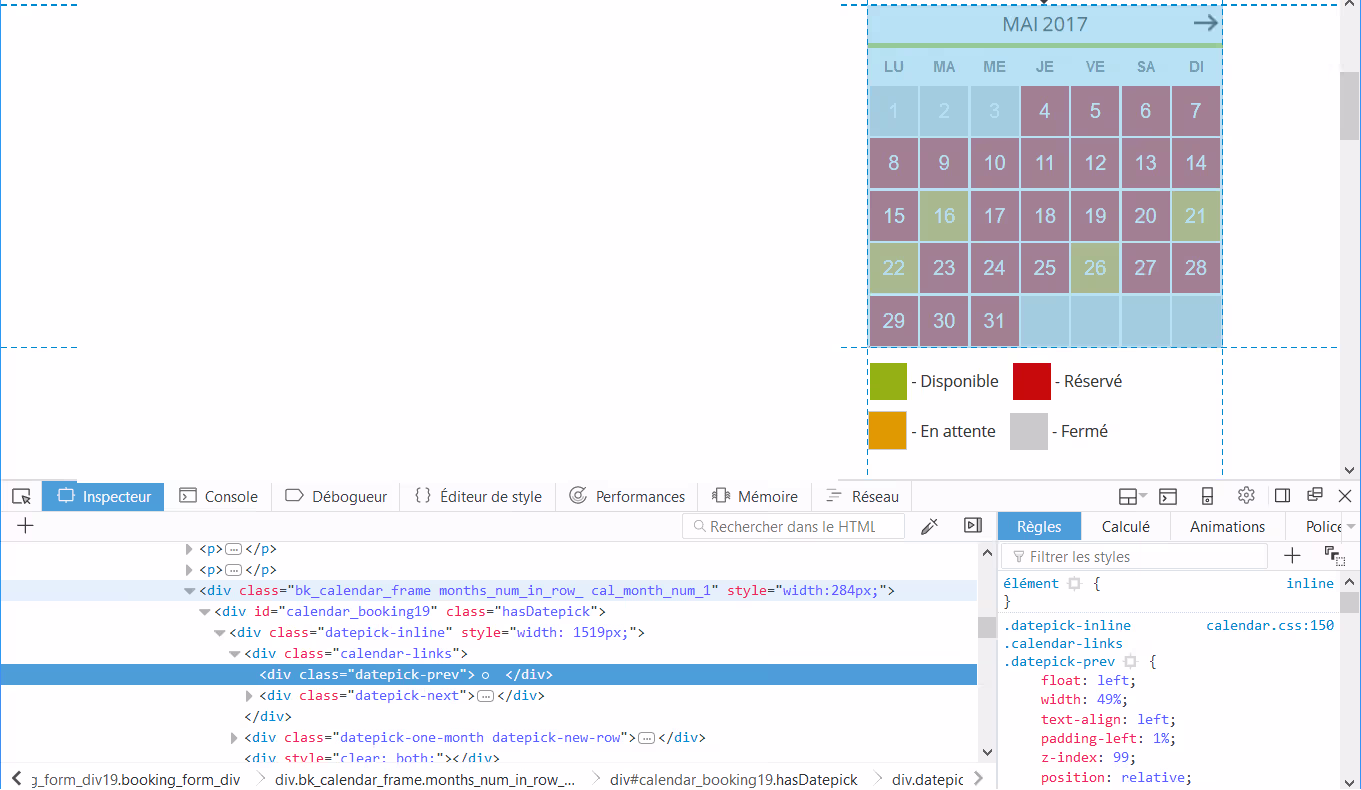Image resolution: width=1361 pixels, height=790 pixels.
Task: Expand the datepick-next div node
Action: (250, 696)
